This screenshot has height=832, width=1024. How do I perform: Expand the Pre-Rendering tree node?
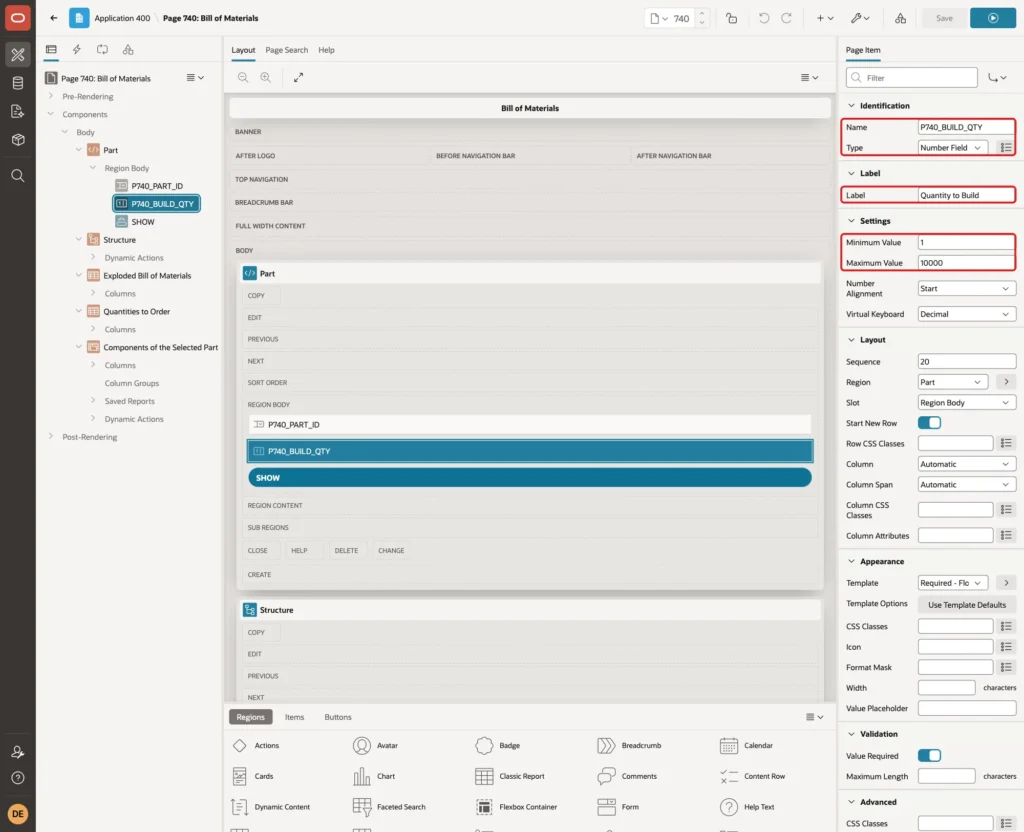[x=51, y=96]
